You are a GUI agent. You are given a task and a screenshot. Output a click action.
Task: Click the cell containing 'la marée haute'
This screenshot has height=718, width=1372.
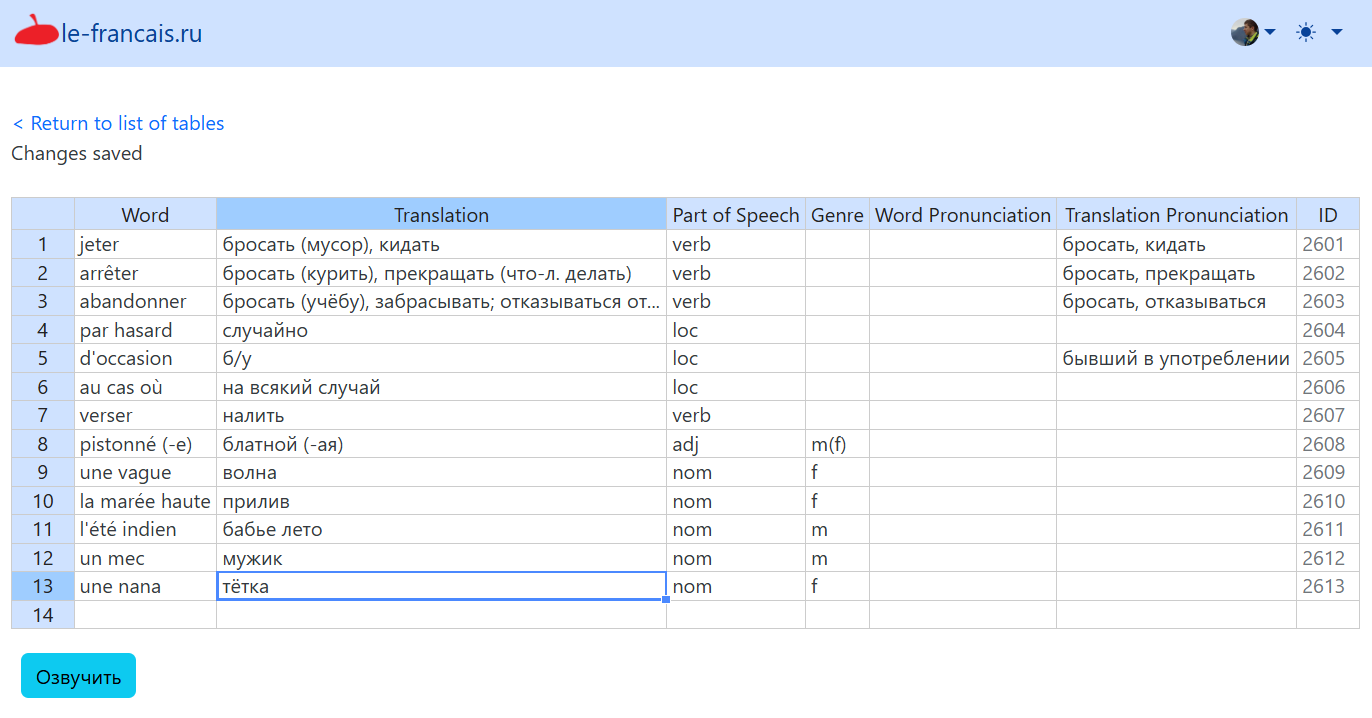pyautogui.click(x=145, y=502)
